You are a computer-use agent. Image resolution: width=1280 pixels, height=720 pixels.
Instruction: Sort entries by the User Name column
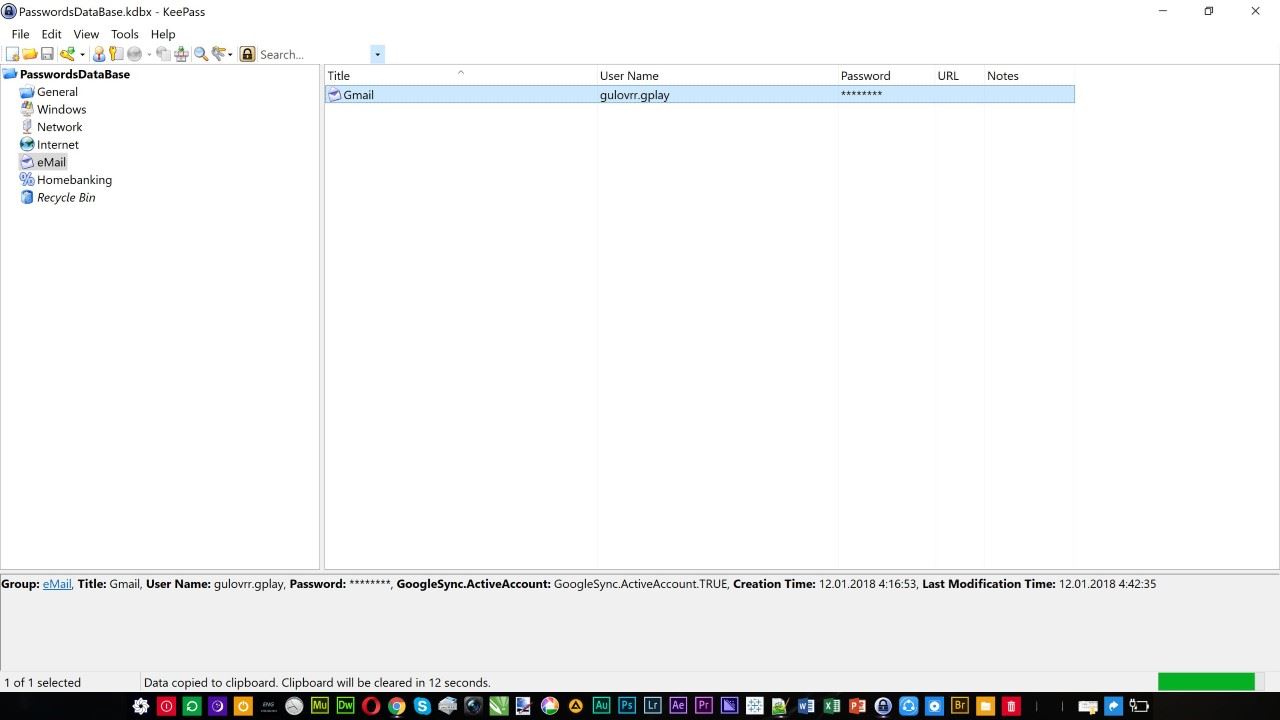(x=717, y=76)
